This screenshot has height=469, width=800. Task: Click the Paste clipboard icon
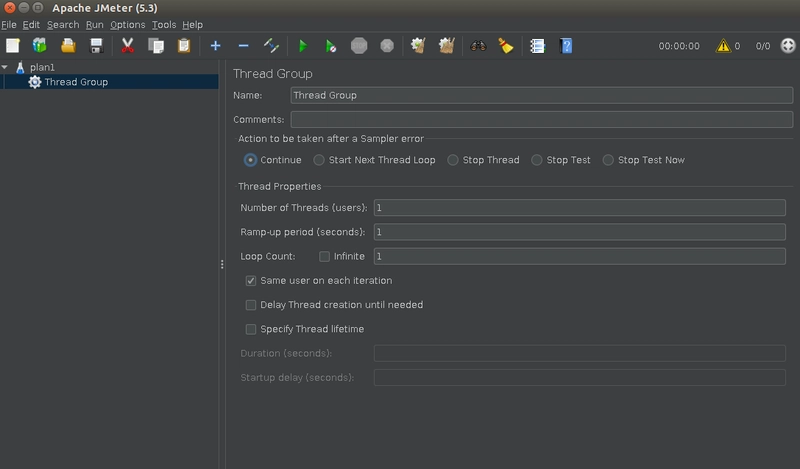click(184, 46)
